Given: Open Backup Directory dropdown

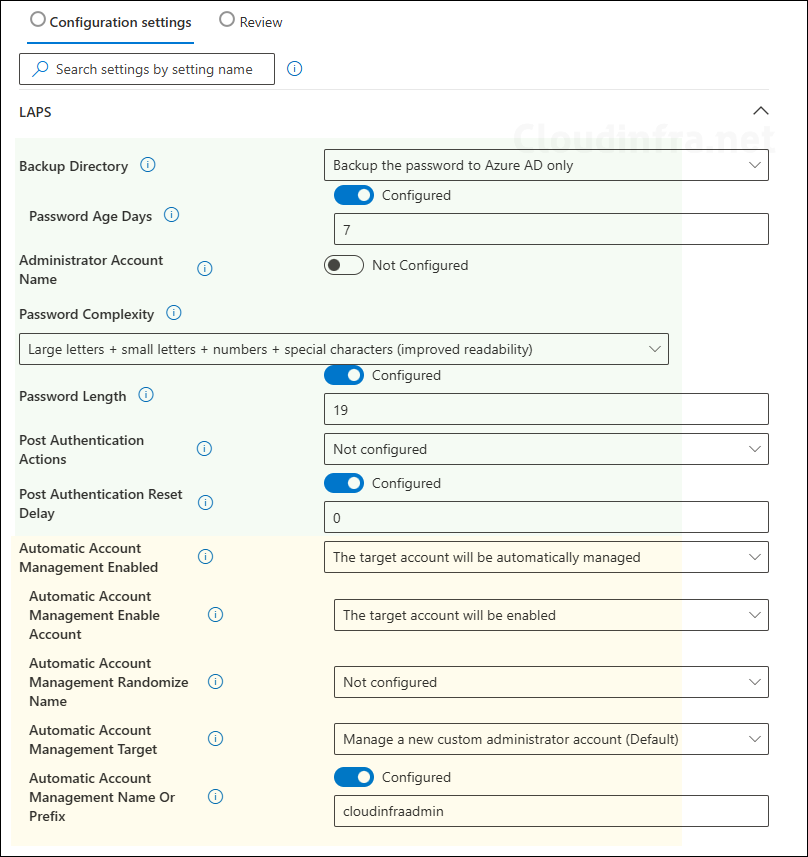Looking at the screenshot, I should pos(546,165).
